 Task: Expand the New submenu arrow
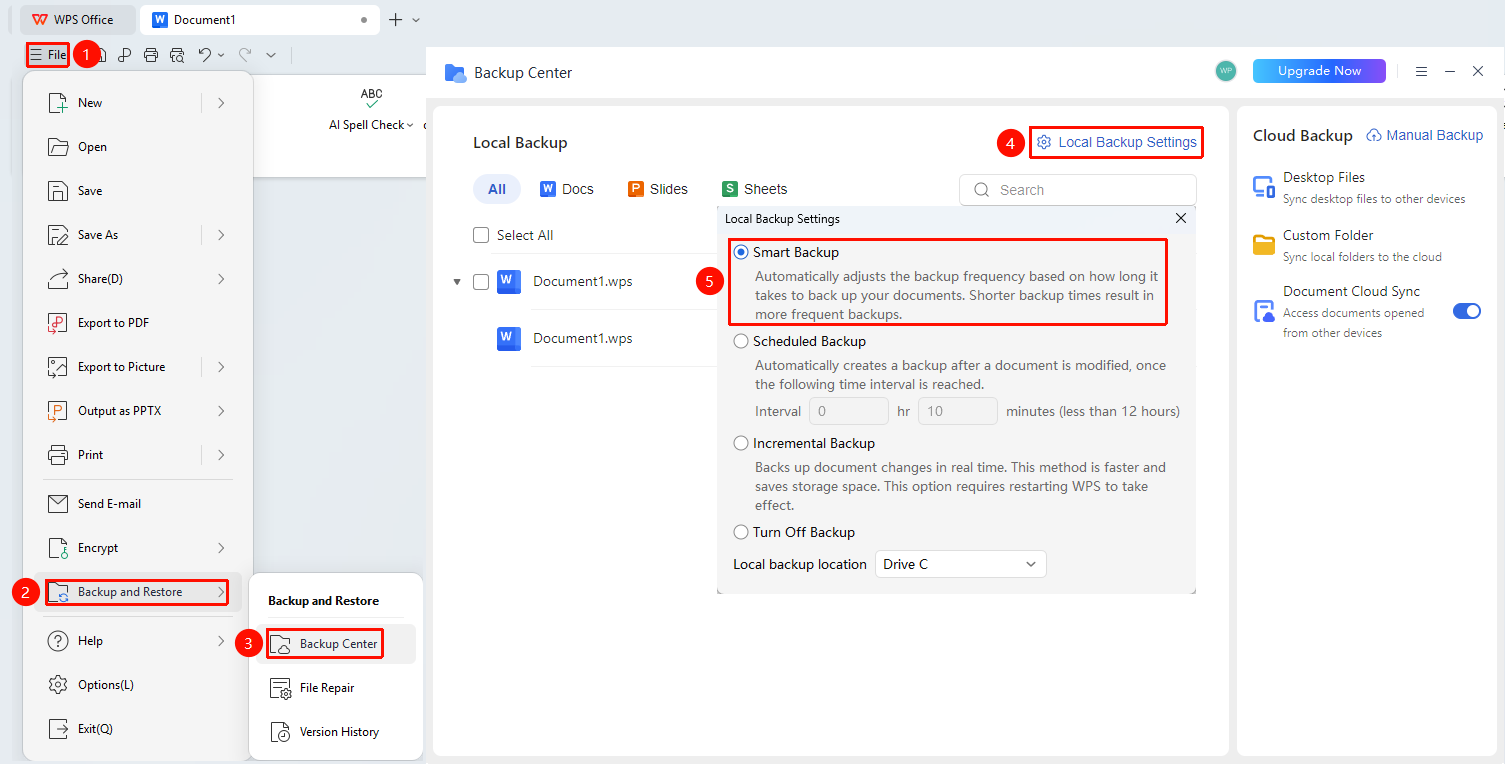221,103
